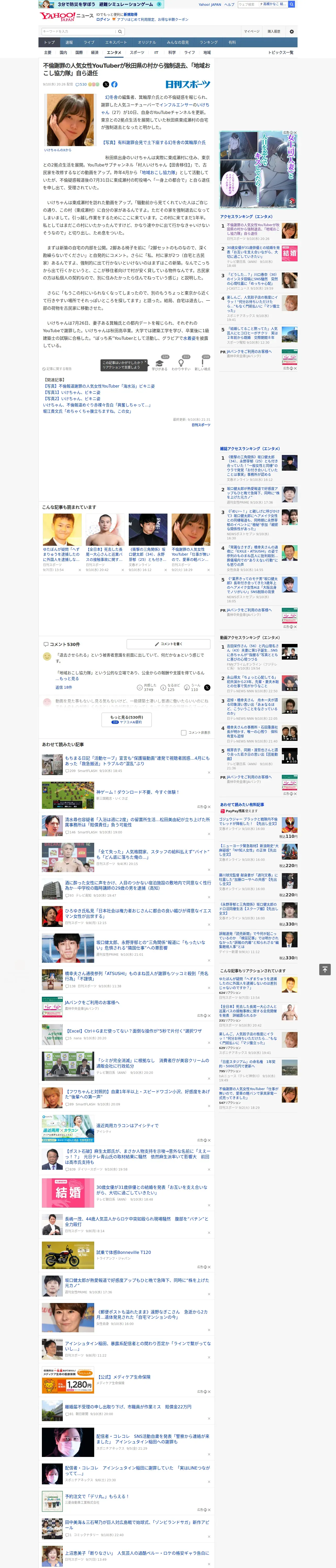Open the 【写真】有料謝罪会見 photo link
The image size is (336, 1568).
pyautogui.click(x=153, y=142)
